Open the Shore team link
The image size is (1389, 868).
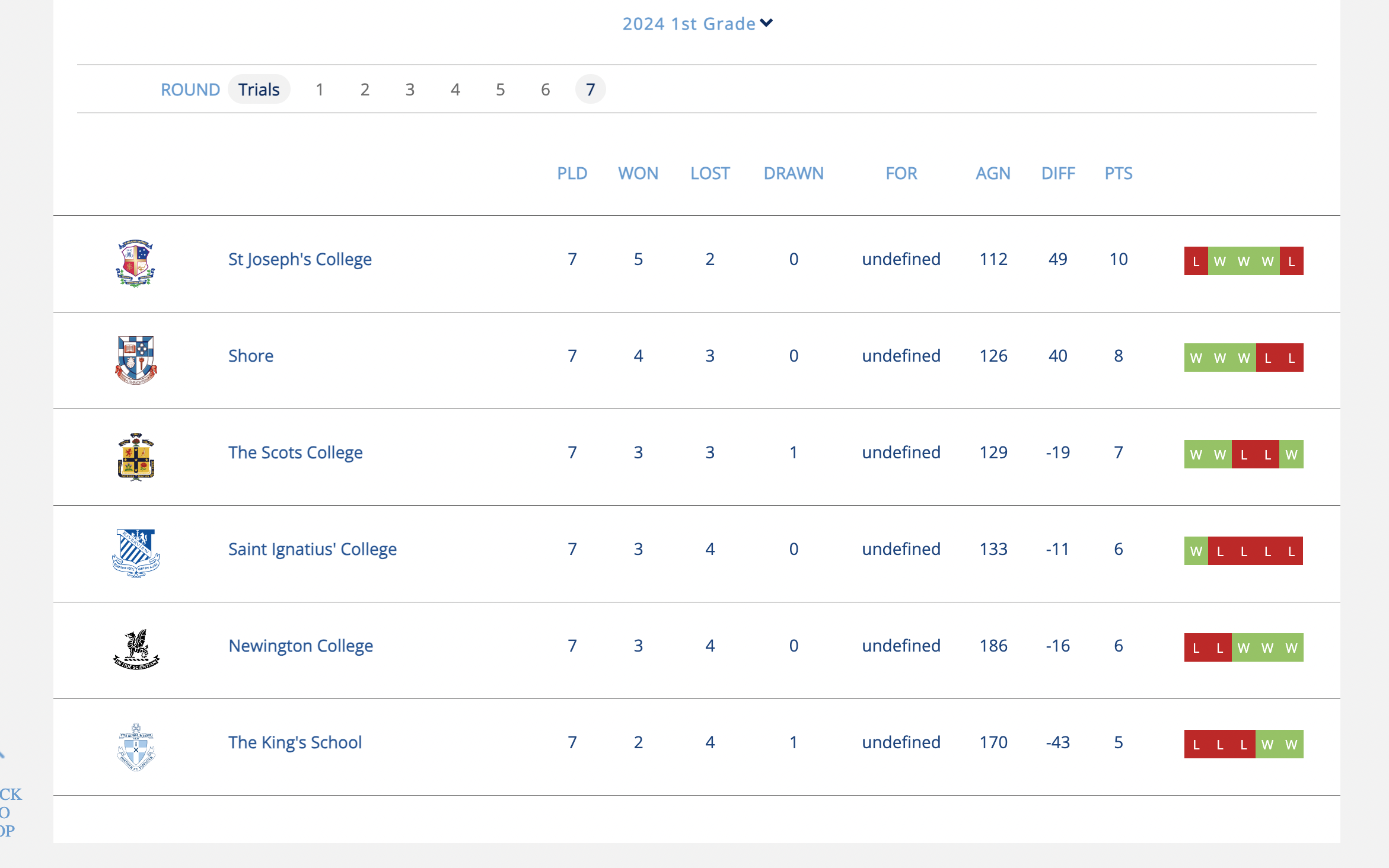click(x=251, y=356)
